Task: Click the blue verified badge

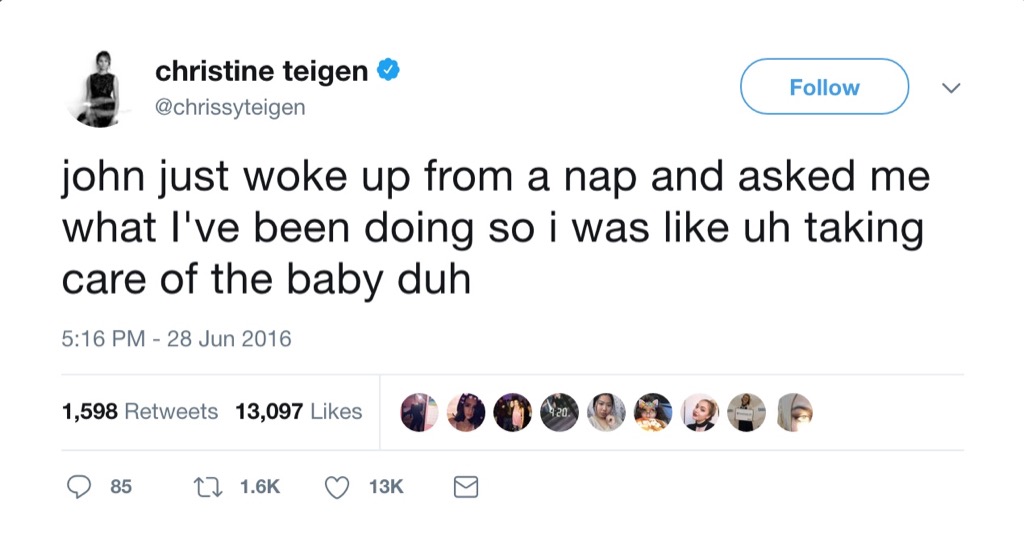Action: tap(389, 70)
